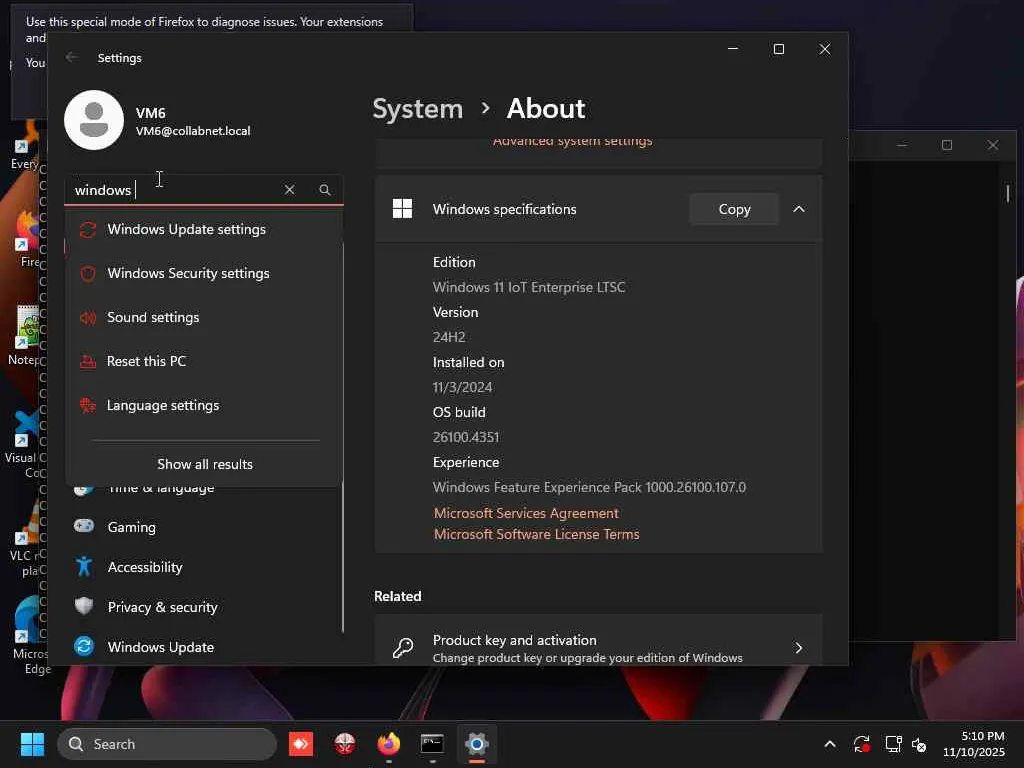Click the Windows Update sync icon in sidebar
Screen dimensions: 1024x768
tap(84, 647)
